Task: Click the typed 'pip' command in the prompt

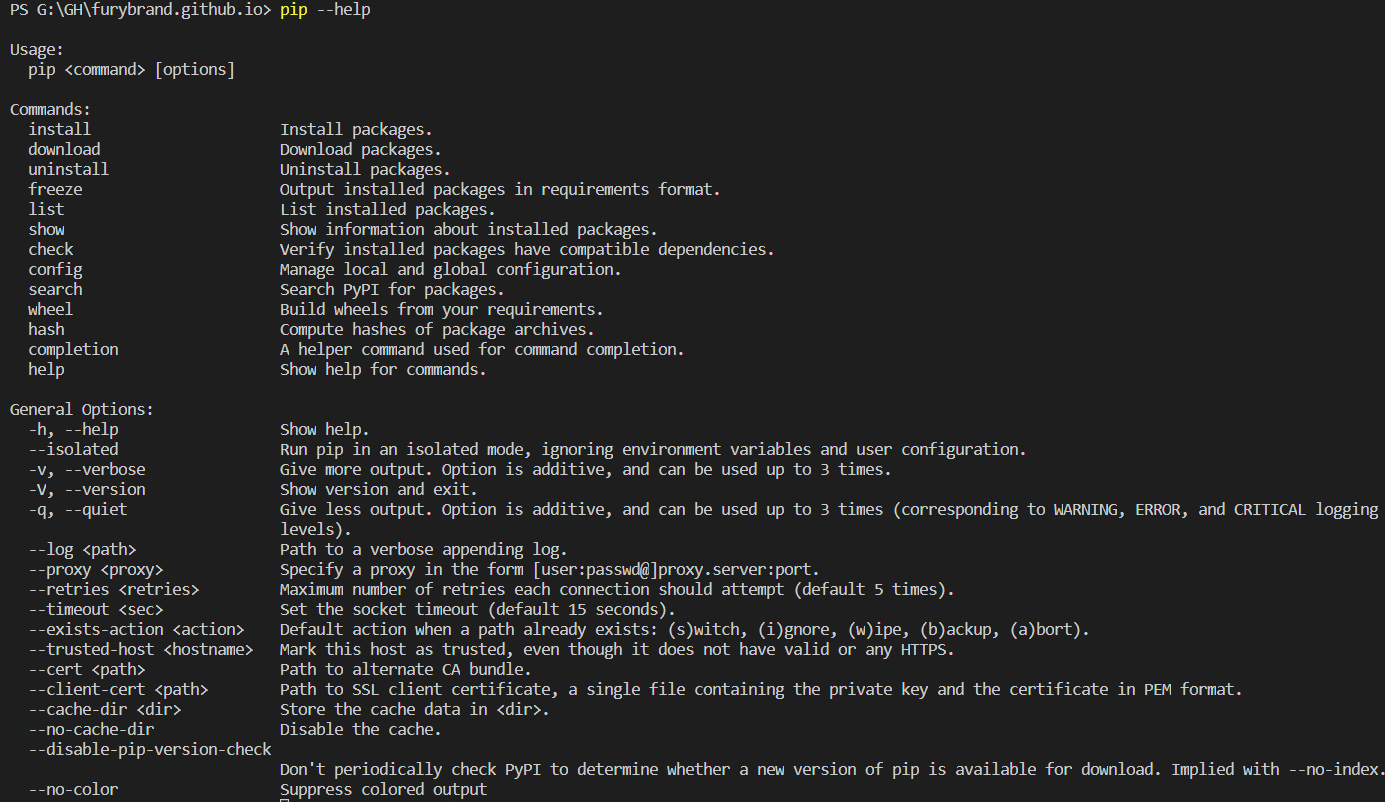Action: [x=294, y=10]
